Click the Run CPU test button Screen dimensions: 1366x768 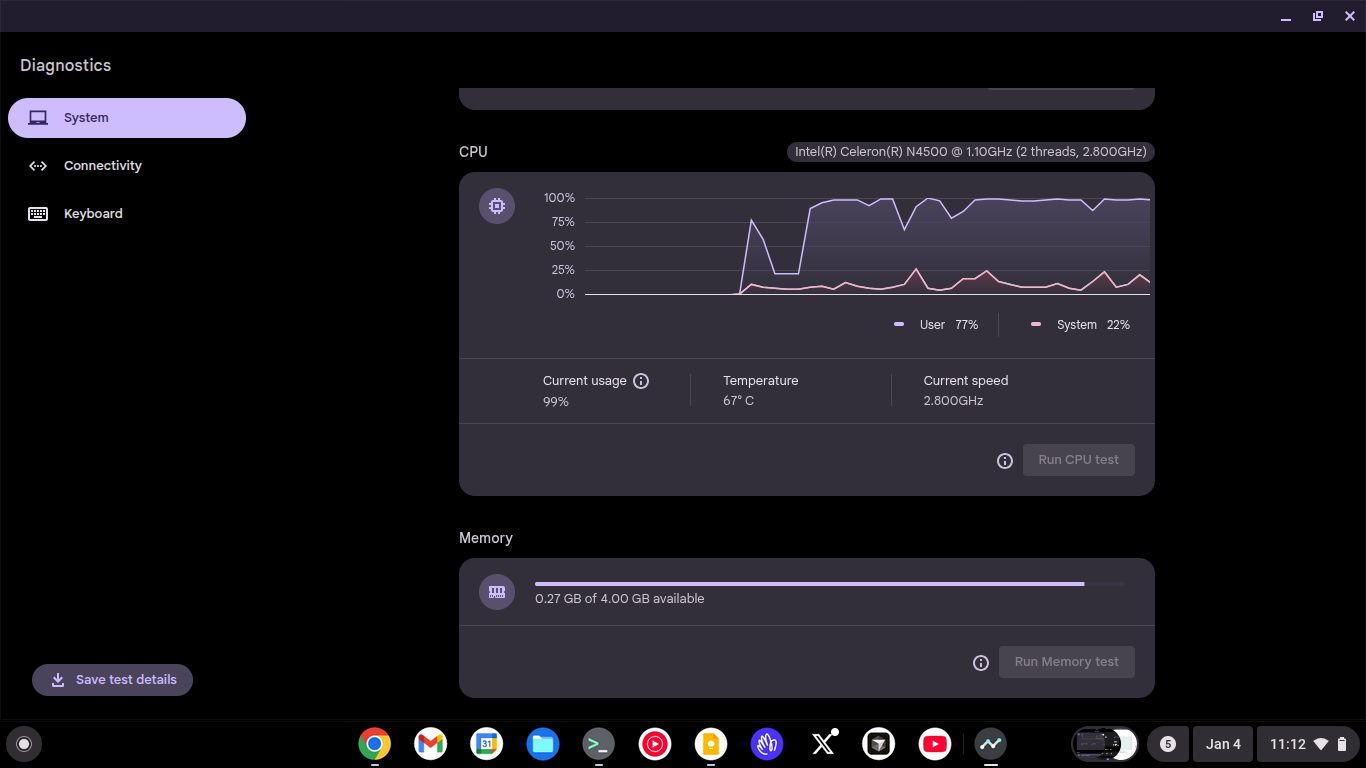tap(1078, 459)
